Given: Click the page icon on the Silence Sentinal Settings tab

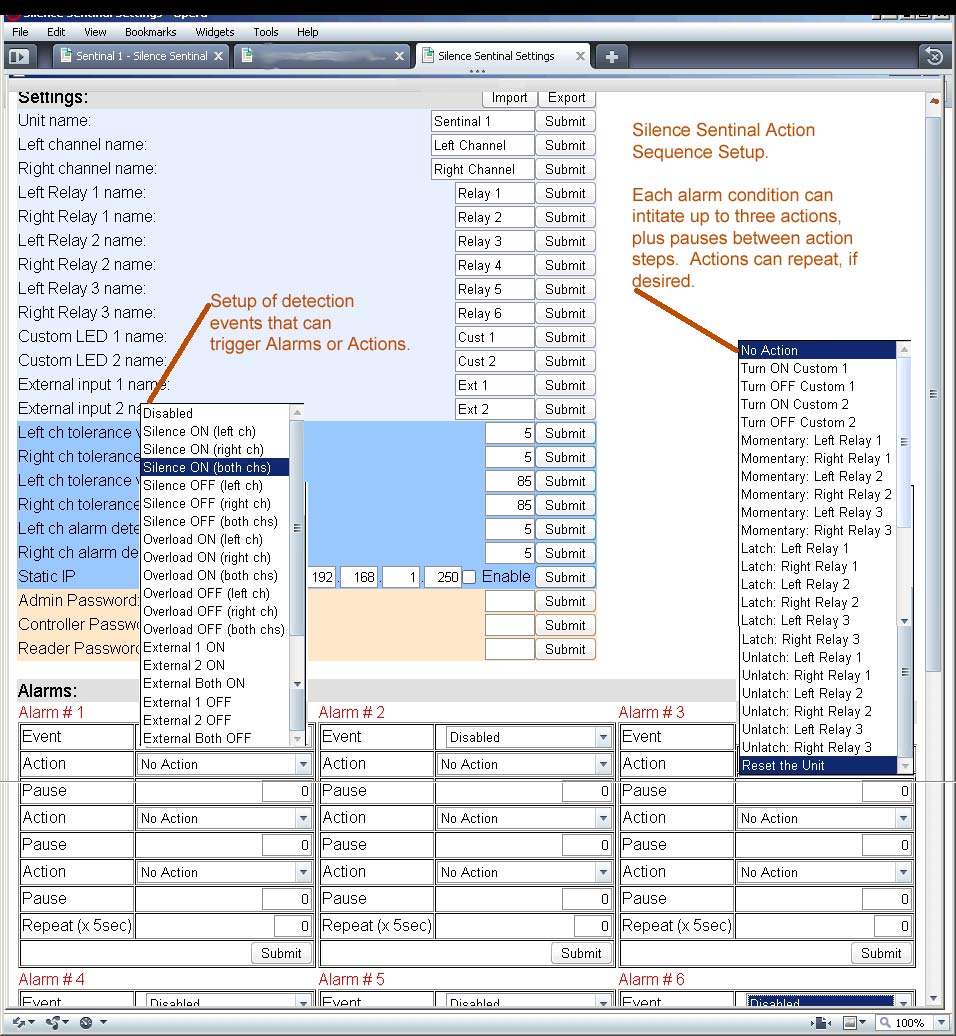Looking at the screenshot, I should pyautogui.click(x=426, y=57).
